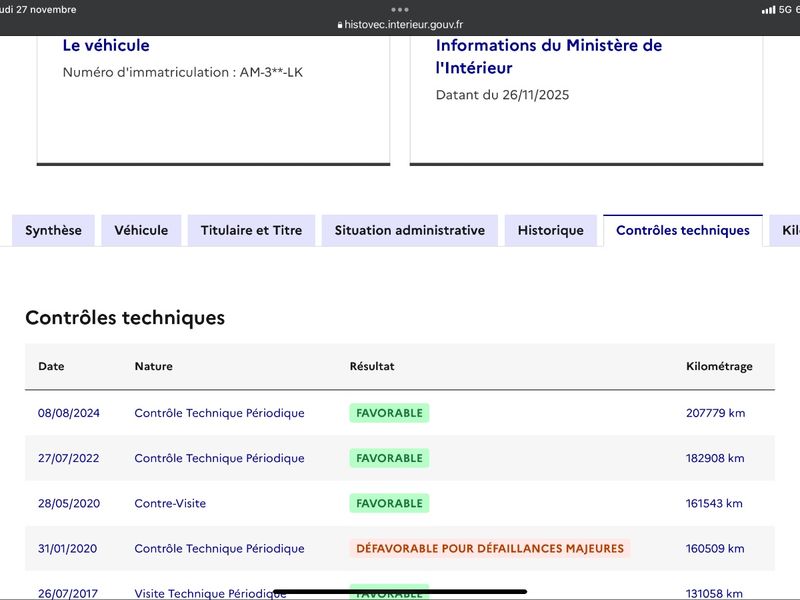Click the Résultat column header
Viewport: 800px width, 600px height.
click(372, 366)
